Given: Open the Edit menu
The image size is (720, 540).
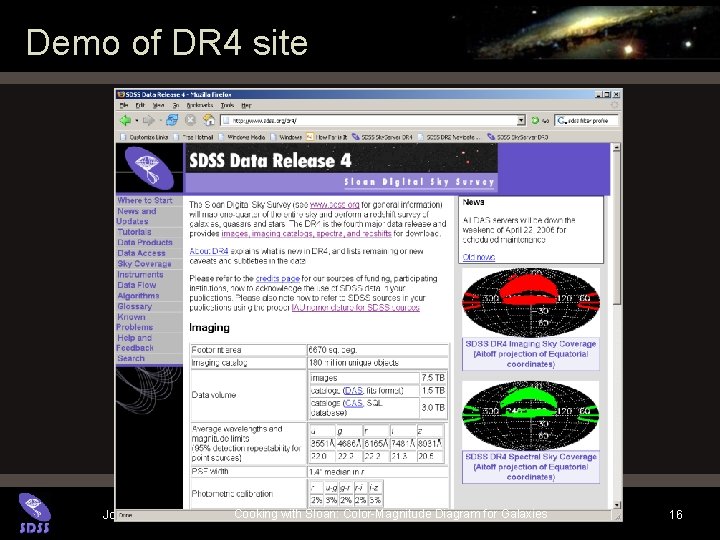Looking at the screenshot, I should pos(140,105).
